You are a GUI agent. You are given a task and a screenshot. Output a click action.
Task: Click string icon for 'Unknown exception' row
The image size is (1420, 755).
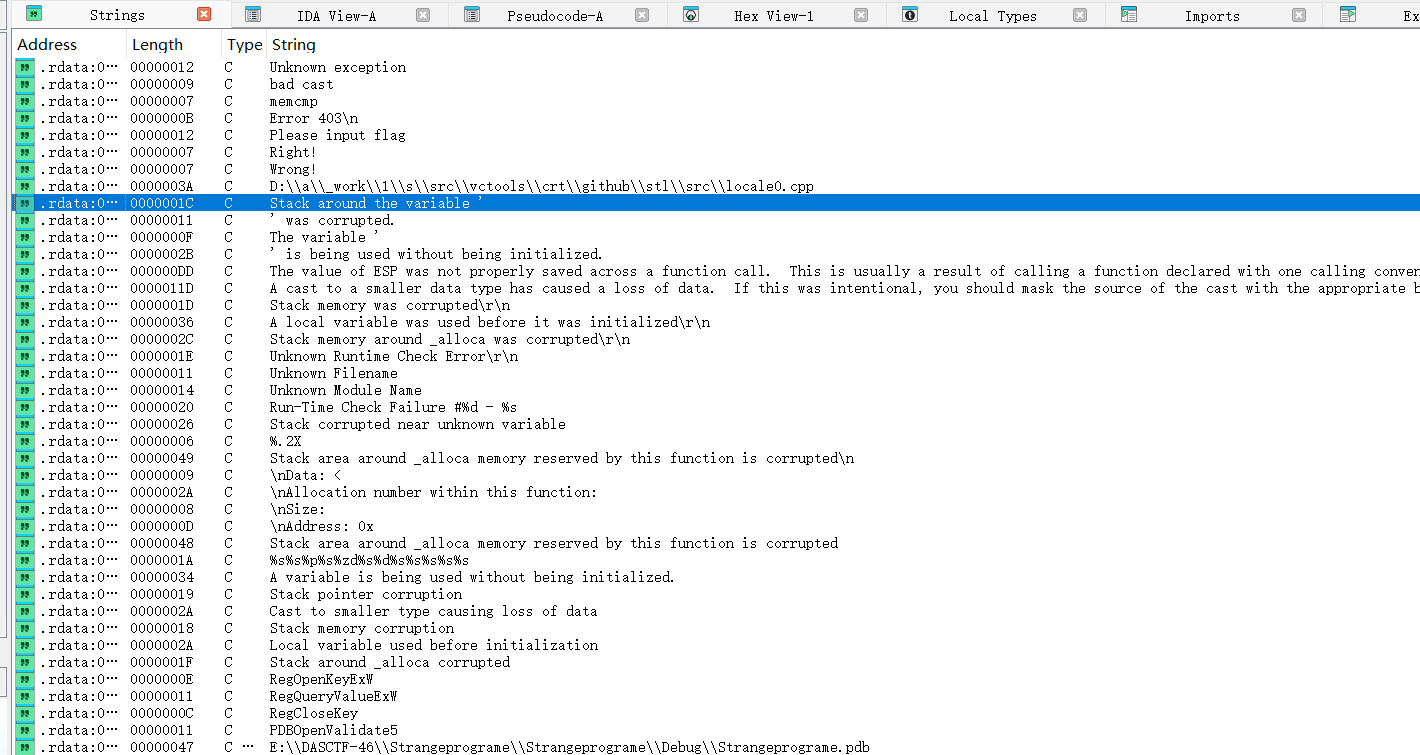pyautogui.click(x=25, y=67)
